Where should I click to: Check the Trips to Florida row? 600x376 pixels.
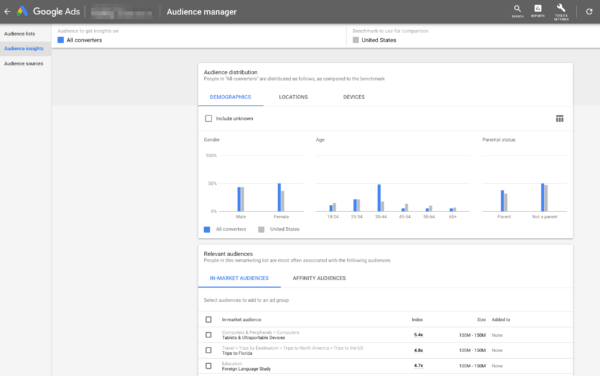tap(209, 350)
